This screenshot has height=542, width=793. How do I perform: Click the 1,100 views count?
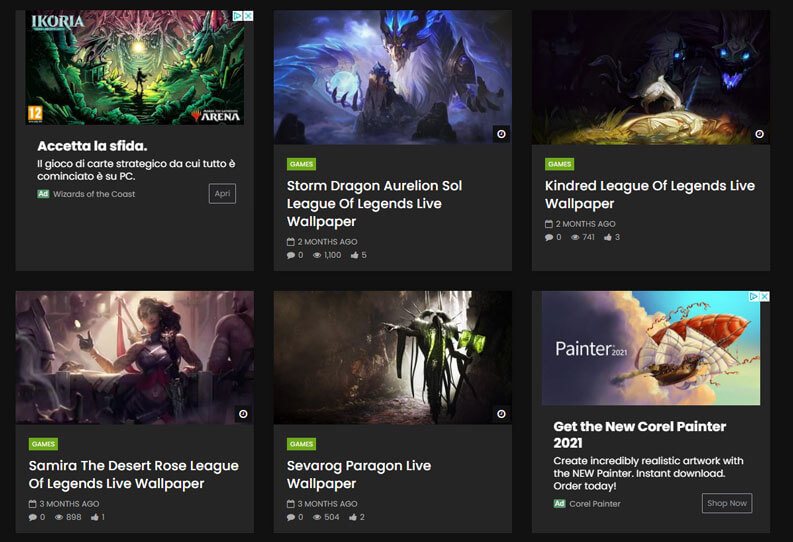coord(332,255)
